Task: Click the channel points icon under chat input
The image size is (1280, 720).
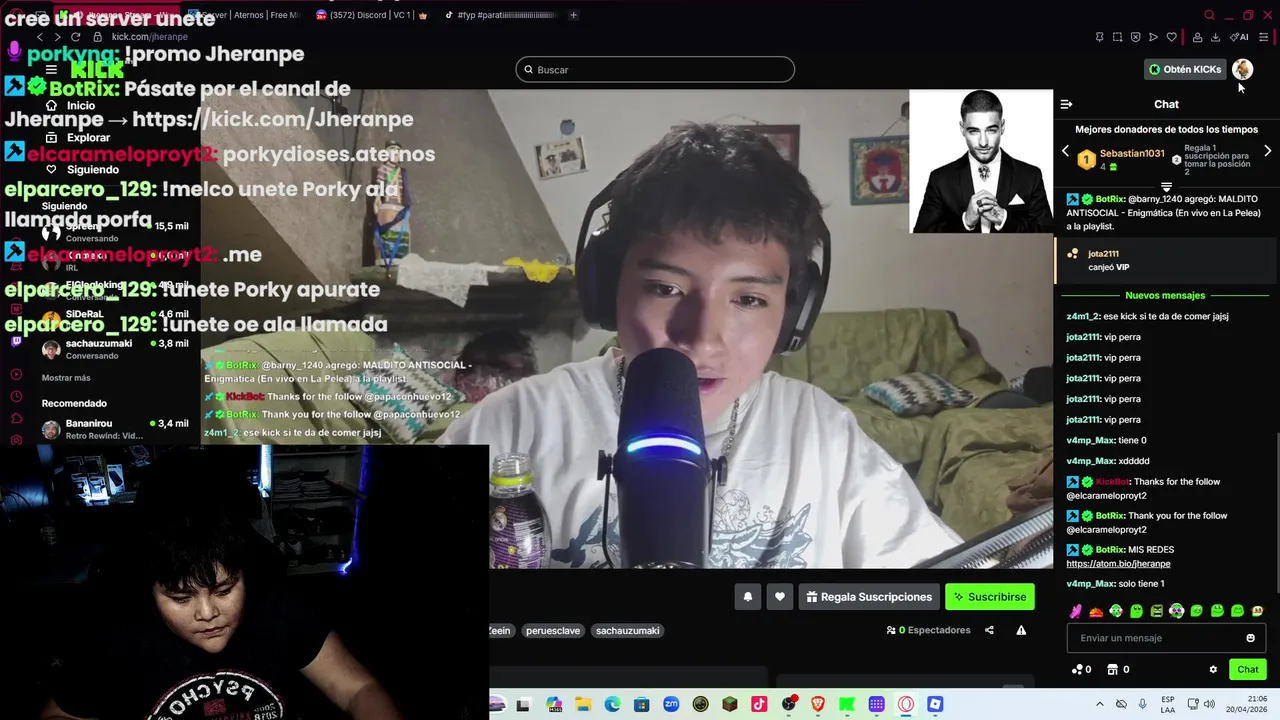Action: pyautogui.click(x=1077, y=669)
